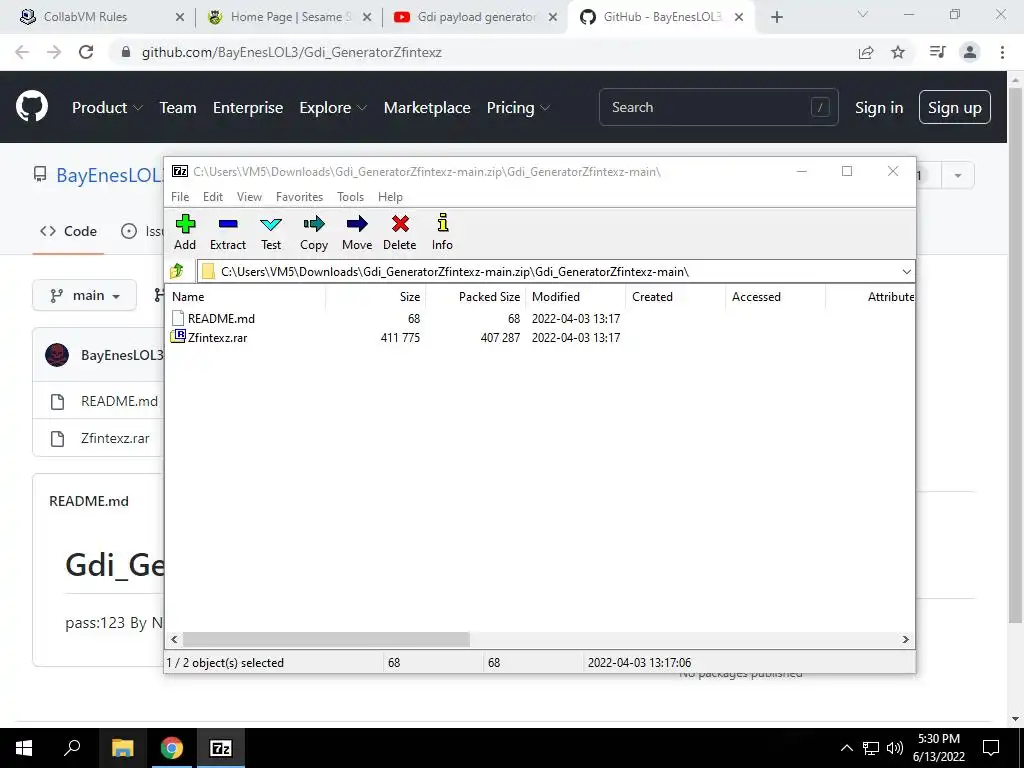Image resolution: width=1024 pixels, height=768 pixels.
Task: Open the File menu in 7-Zip
Action: coord(180,197)
